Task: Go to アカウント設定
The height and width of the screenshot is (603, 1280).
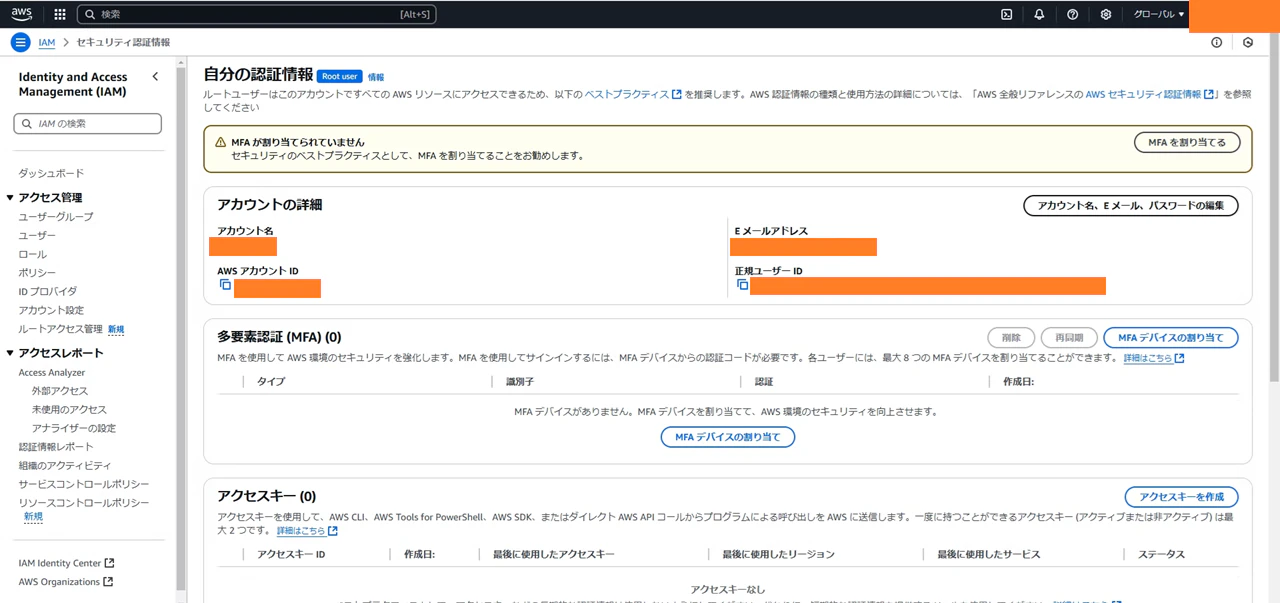Action: 51,310
